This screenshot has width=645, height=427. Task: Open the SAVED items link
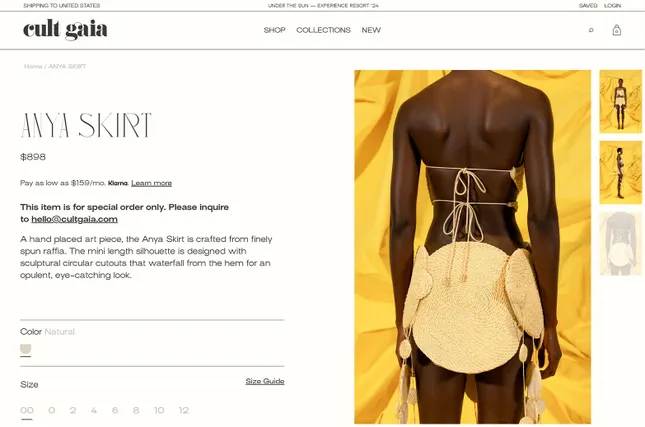pos(588,5)
